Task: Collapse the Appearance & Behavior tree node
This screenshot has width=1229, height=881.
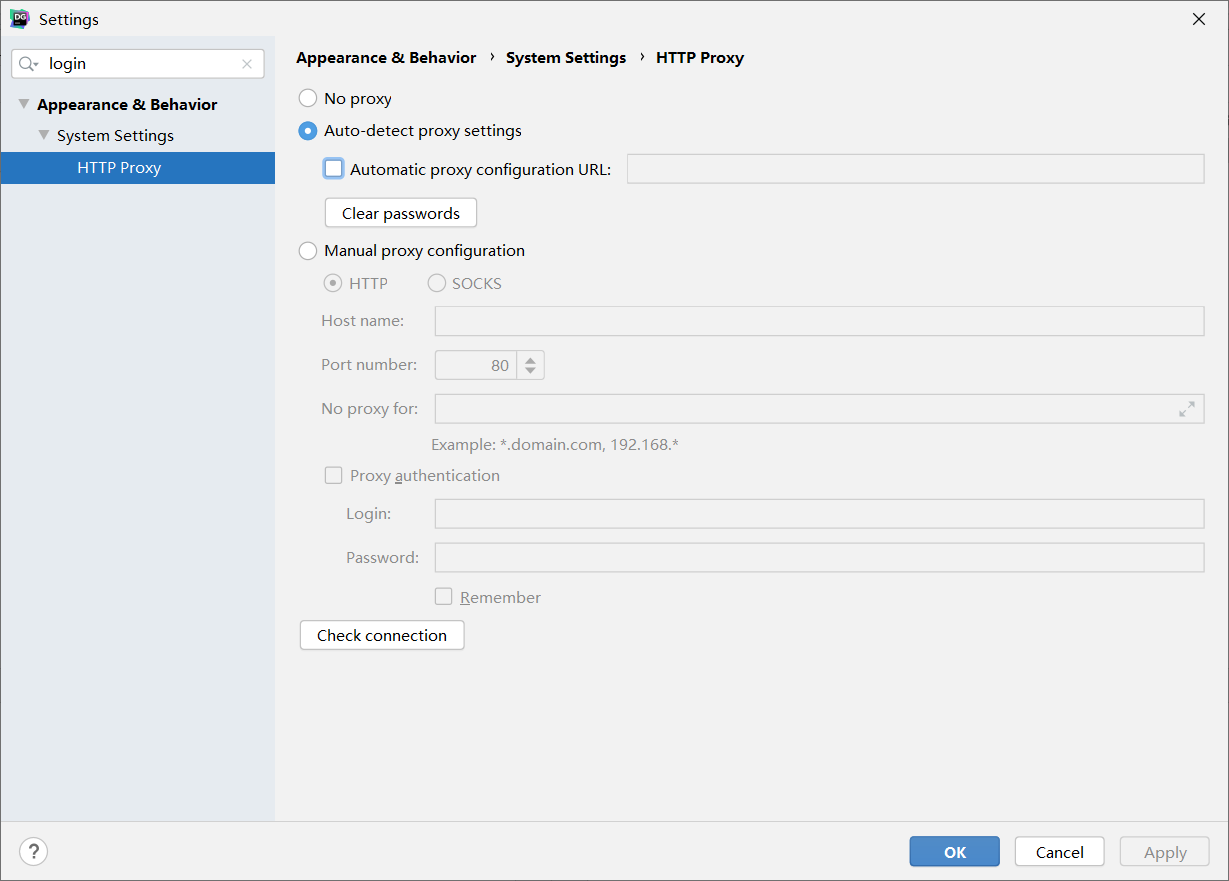Action: click(x=23, y=103)
